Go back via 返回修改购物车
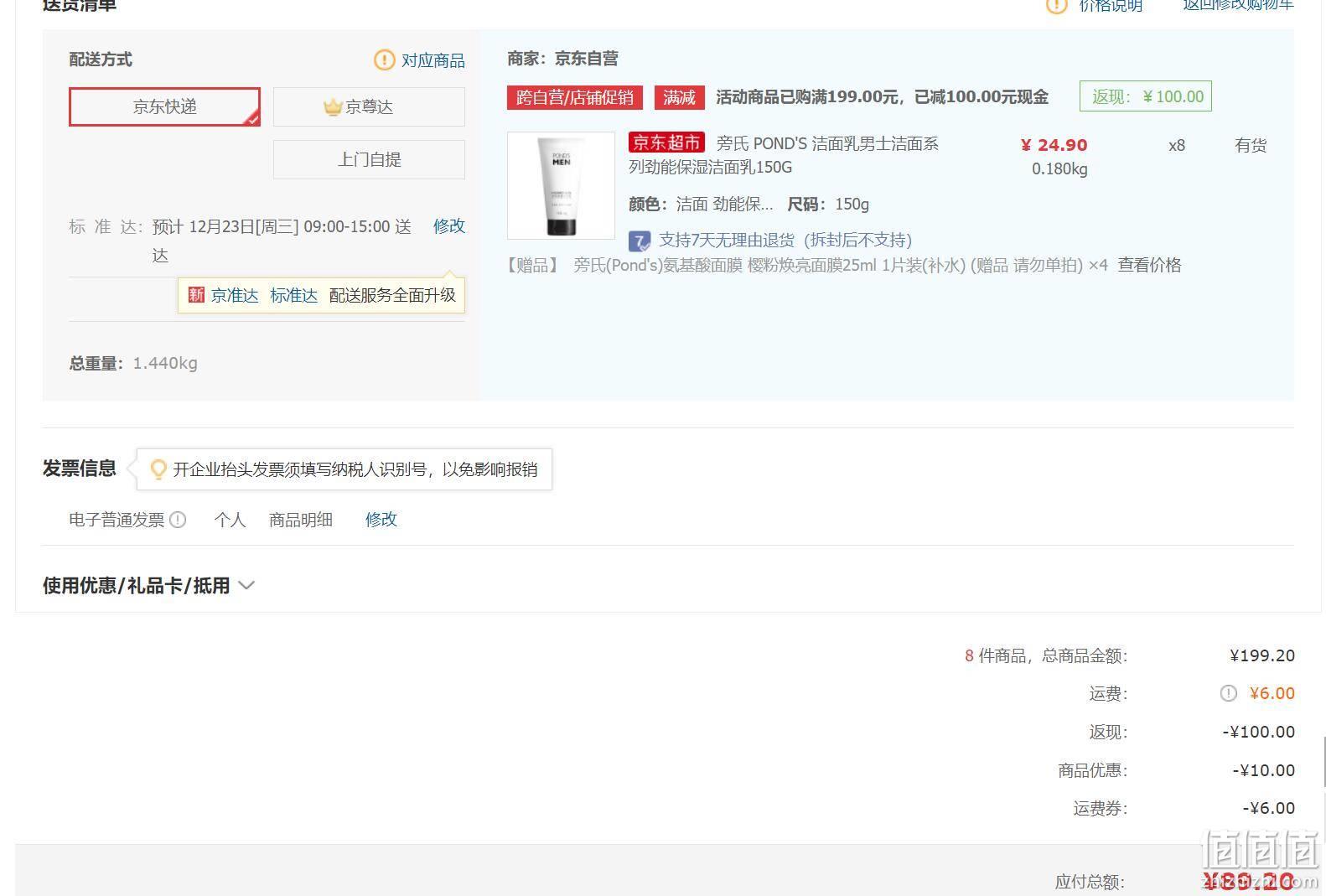Image resolution: width=1326 pixels, height=896 pixels. [1238, 5]
